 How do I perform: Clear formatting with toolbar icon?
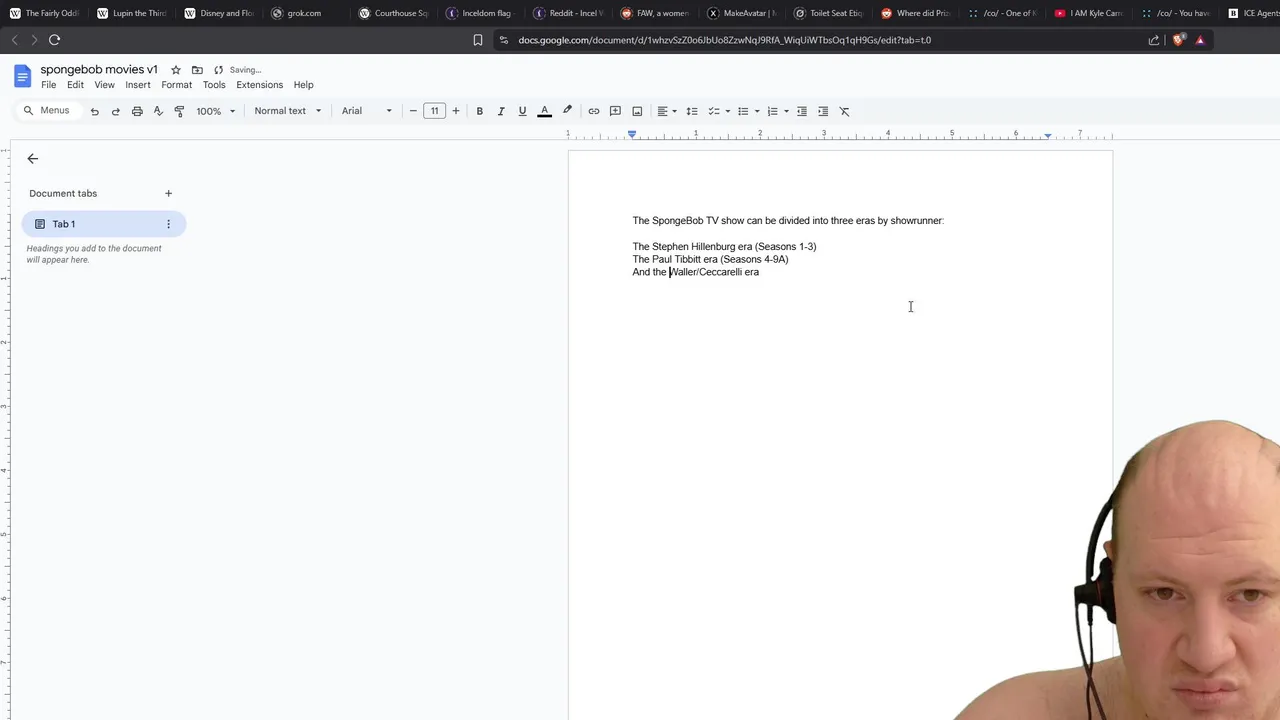pyautogui.click(x=844, y=111)
